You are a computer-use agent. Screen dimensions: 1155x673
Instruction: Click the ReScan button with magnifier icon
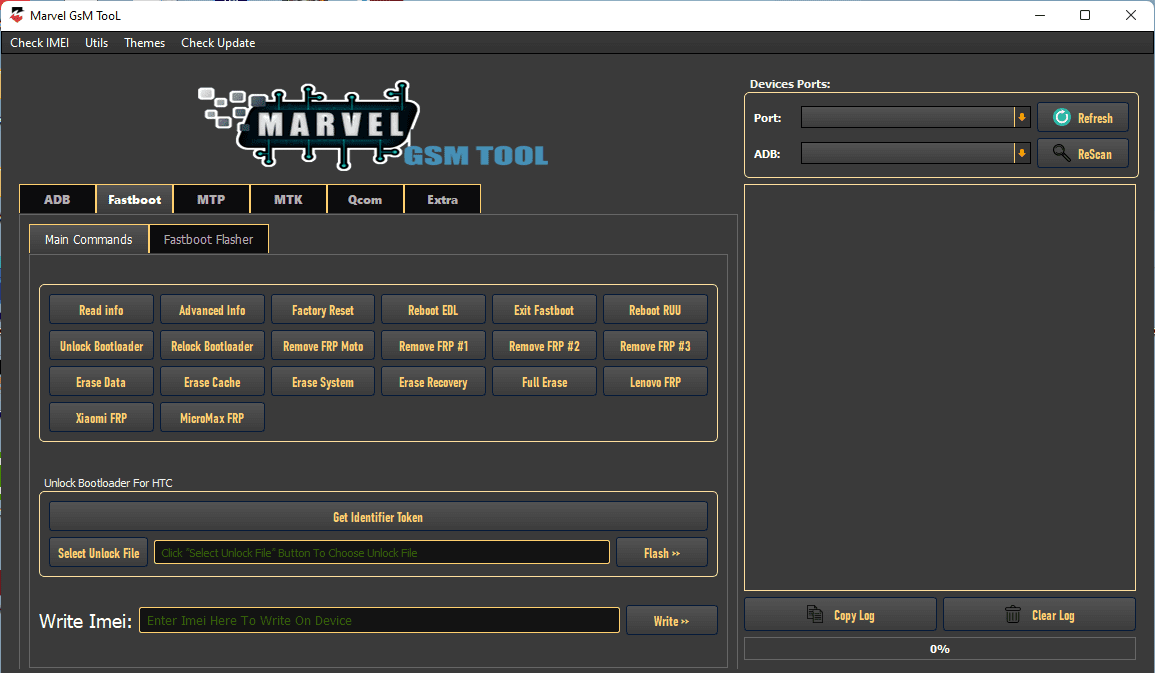(1082, 154)
